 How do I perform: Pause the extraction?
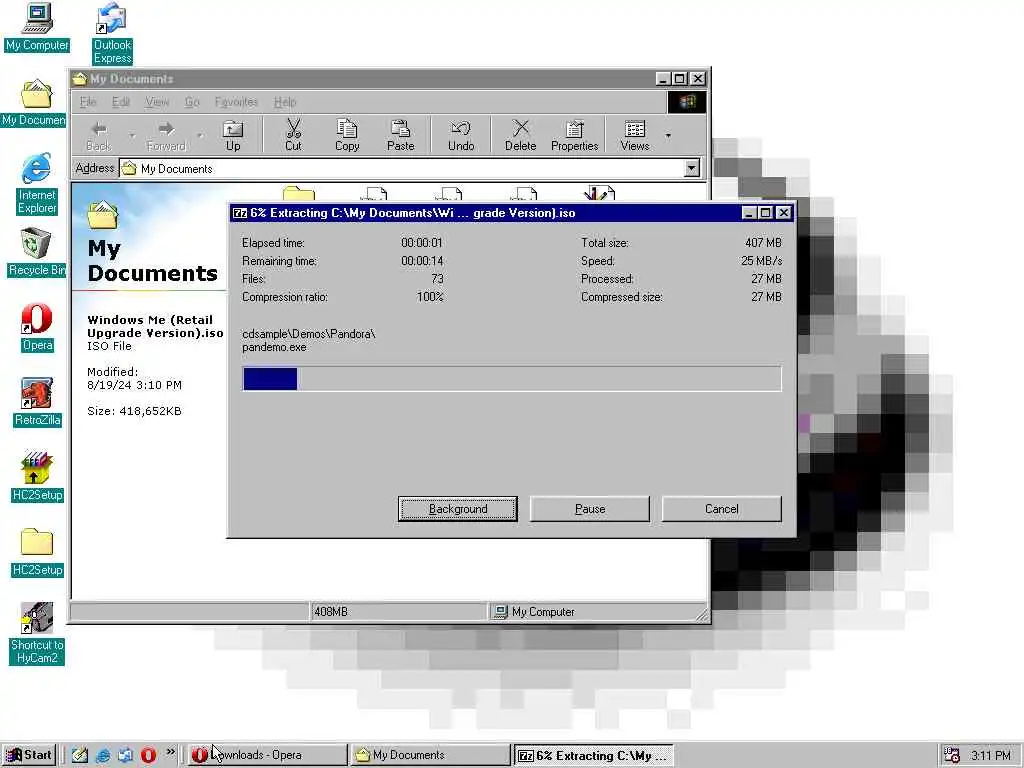tap(590, 509)
